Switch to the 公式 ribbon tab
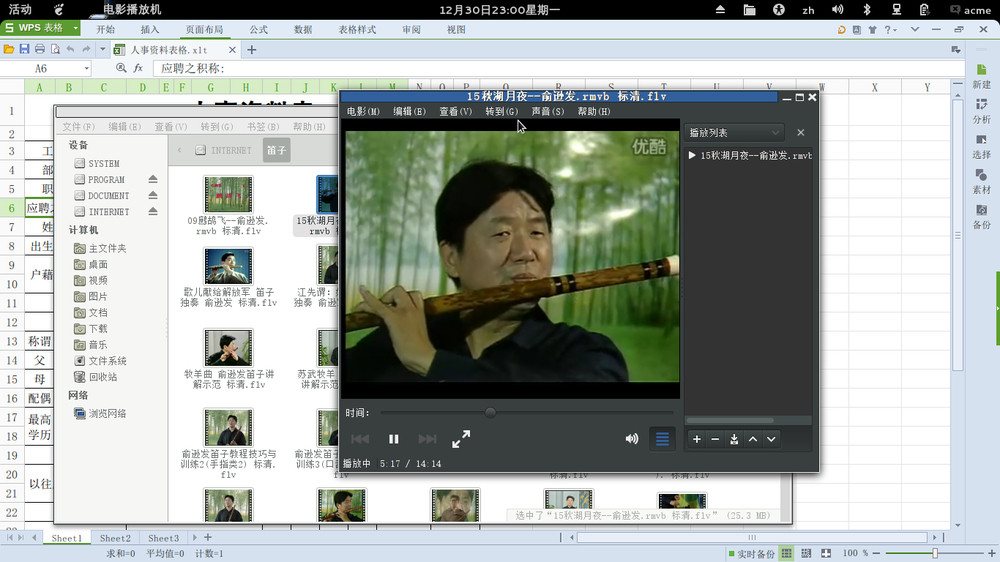Viewport: 1000px width, 562px height. [258, 29]
